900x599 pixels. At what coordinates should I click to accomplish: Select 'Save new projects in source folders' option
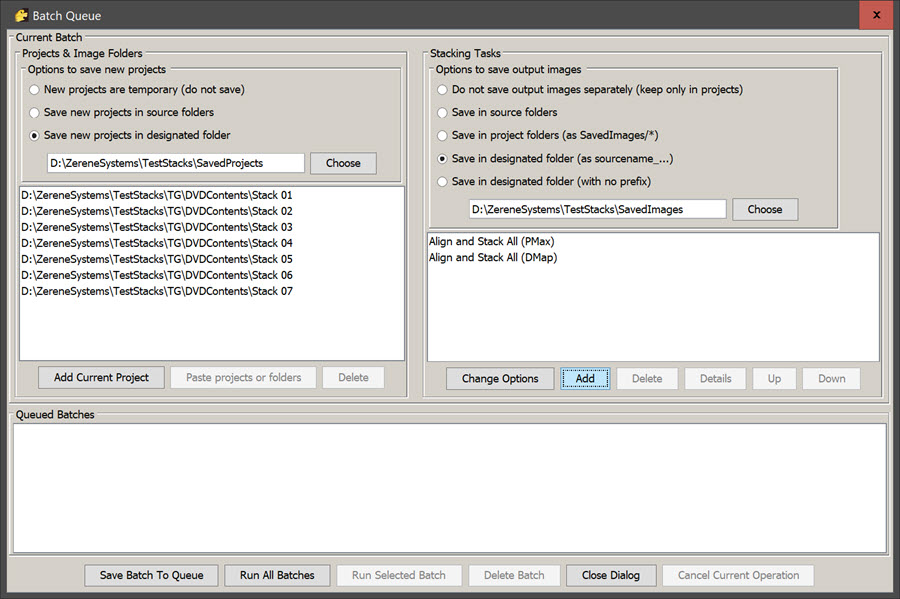coord(35,113)
